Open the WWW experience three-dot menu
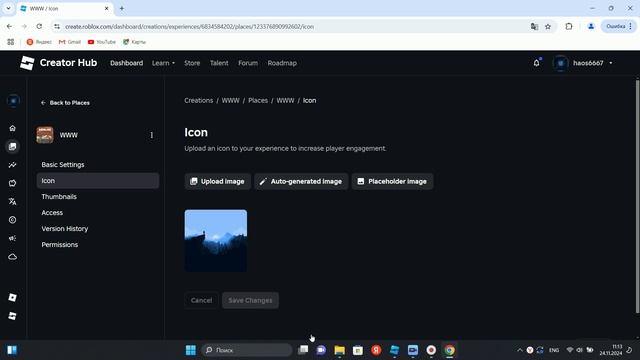Viewport: 640px width, 360px height. coord(152,135)
